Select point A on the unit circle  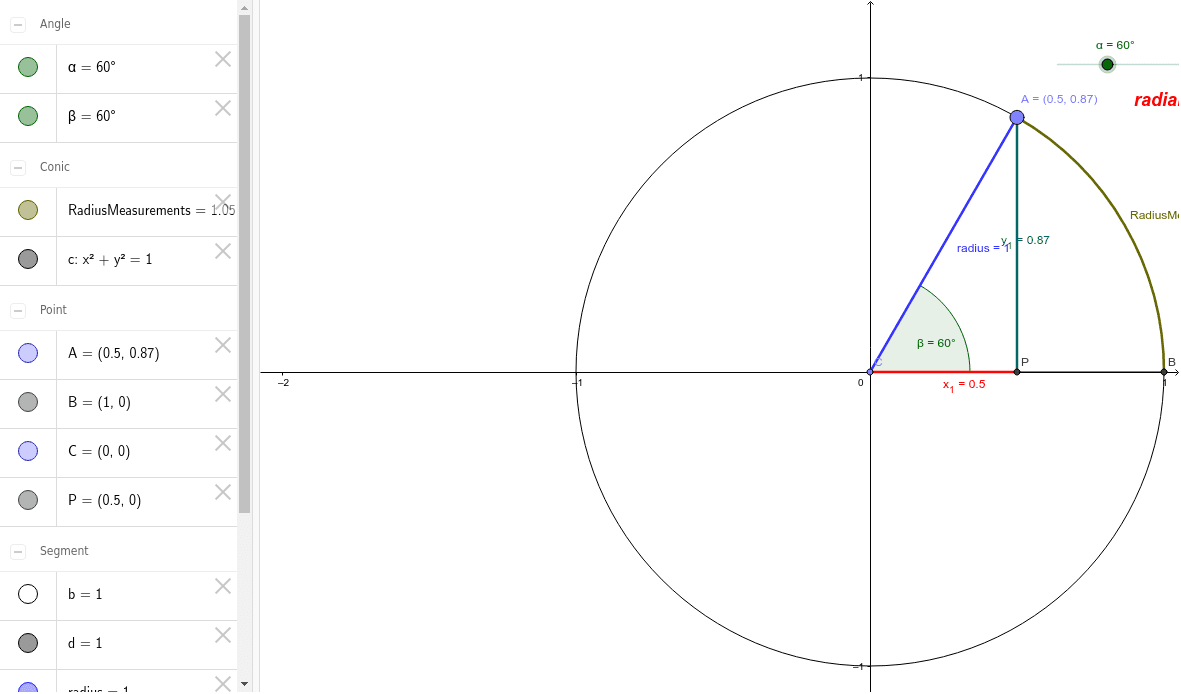click(x=1017, y=117)
